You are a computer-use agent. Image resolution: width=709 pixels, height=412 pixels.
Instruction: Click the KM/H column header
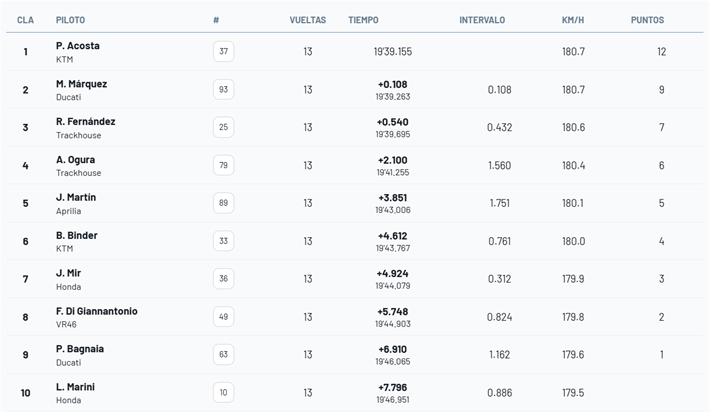pos(573,20)
